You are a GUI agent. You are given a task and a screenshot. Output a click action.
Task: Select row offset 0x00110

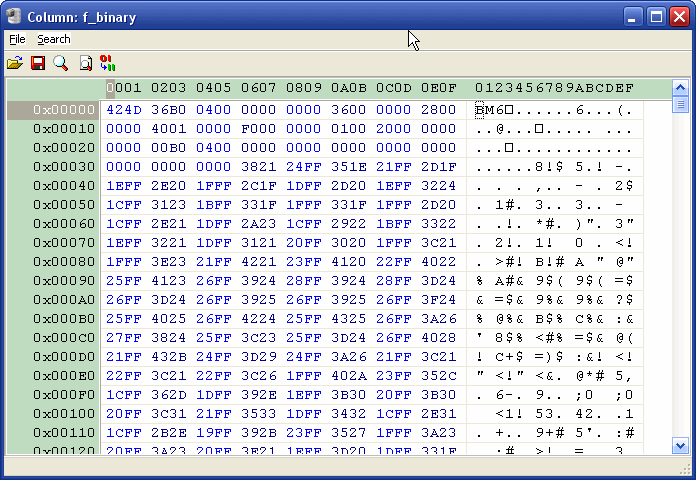click(x=64, y=433)
